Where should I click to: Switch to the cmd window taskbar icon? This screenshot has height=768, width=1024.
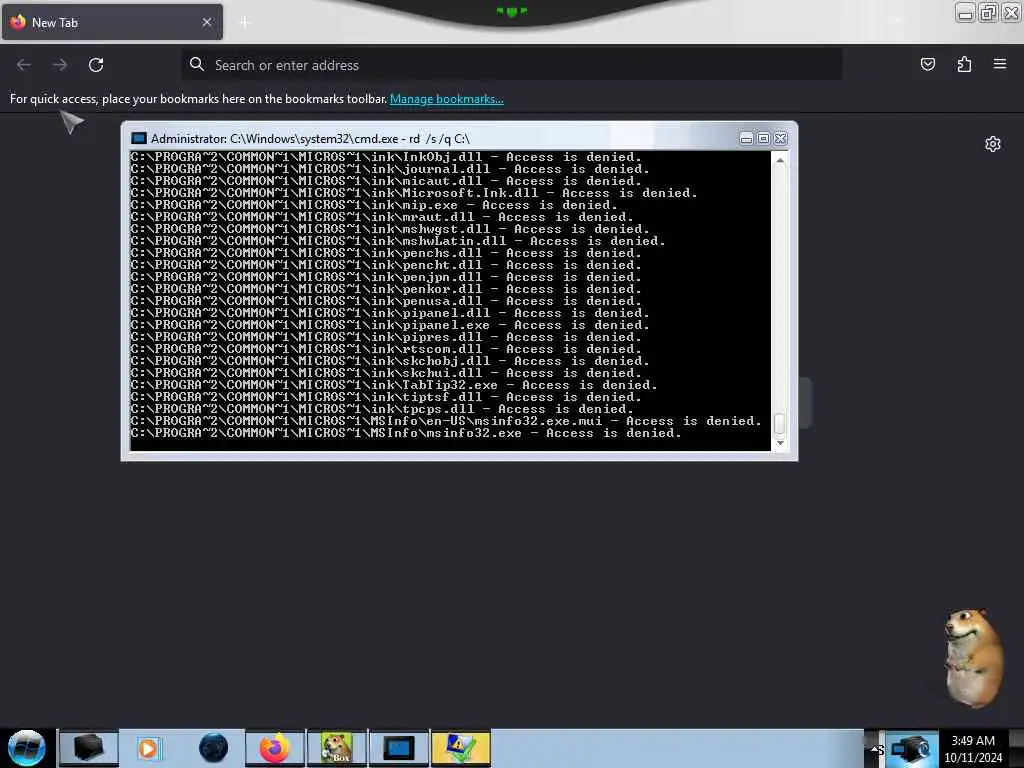coord(398,748)
